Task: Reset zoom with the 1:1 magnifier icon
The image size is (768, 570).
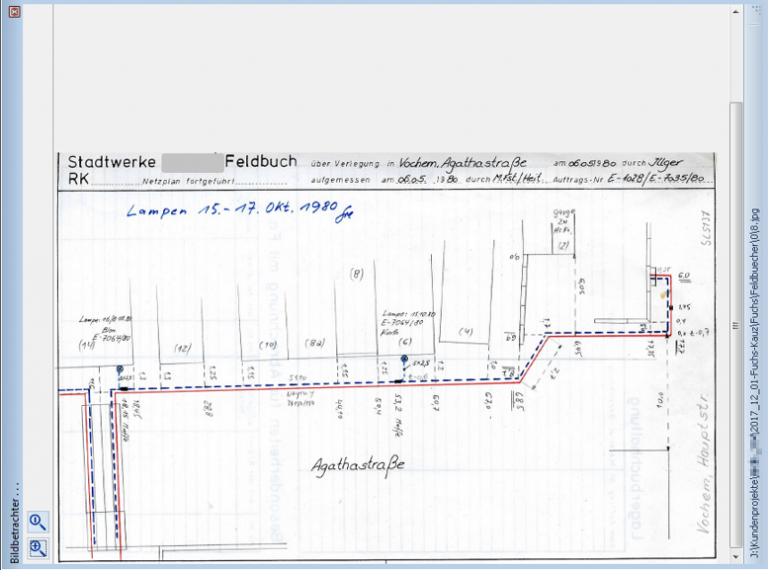Action: point(38,521)
